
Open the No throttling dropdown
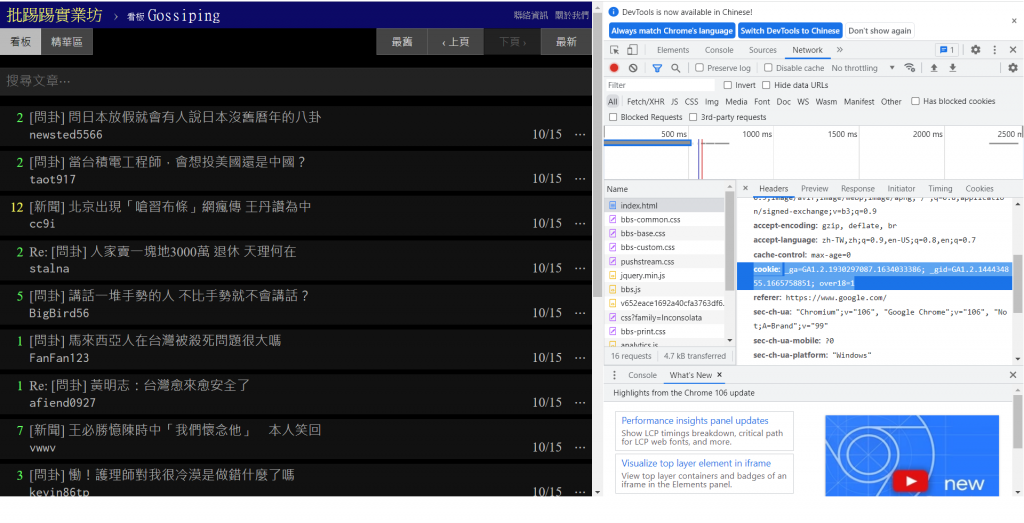point(863,68)
